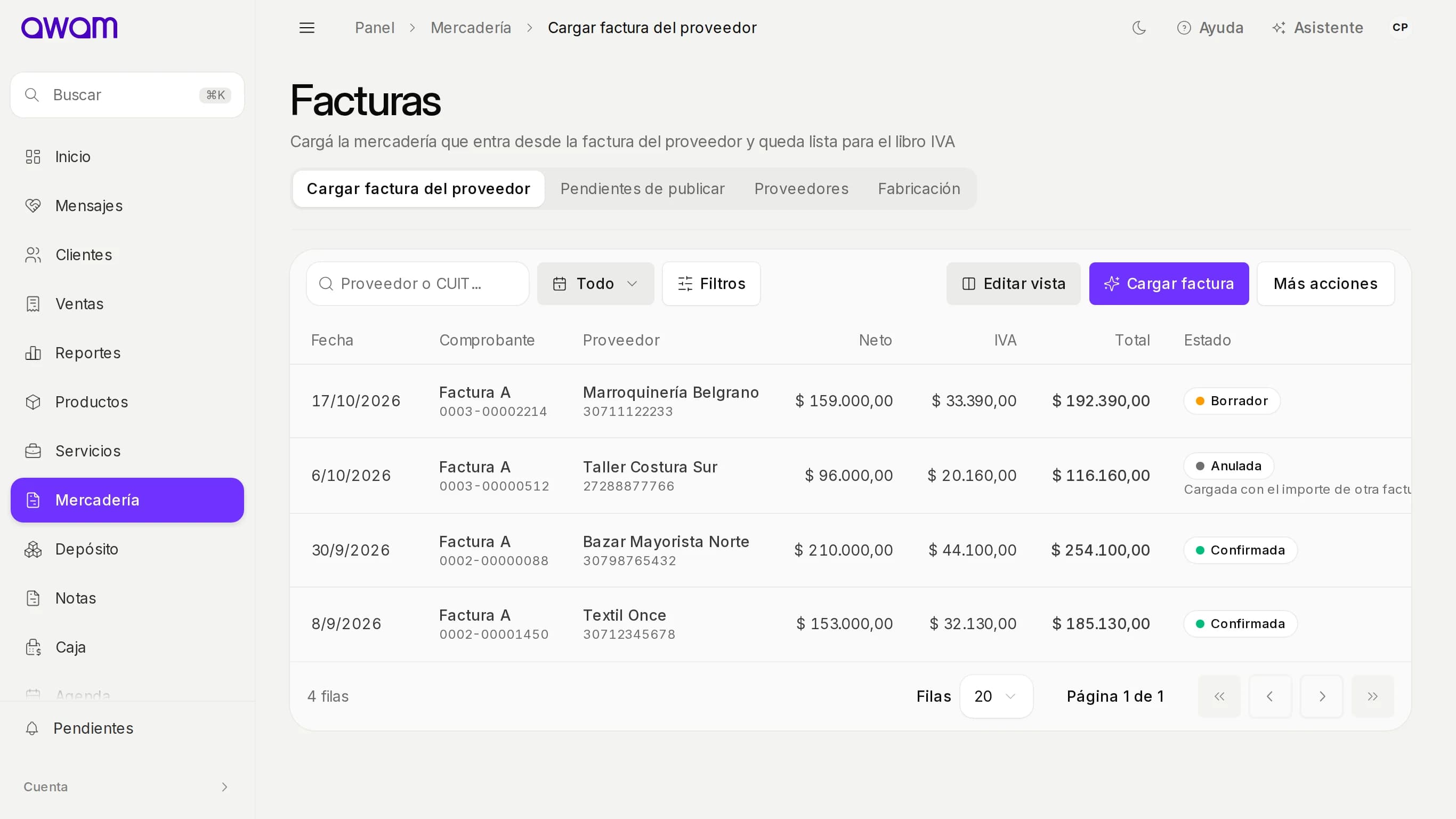Open Ayuda help
Image resolution: width=1456 pixels, height=819 pixels.
tap(1210, 28)
